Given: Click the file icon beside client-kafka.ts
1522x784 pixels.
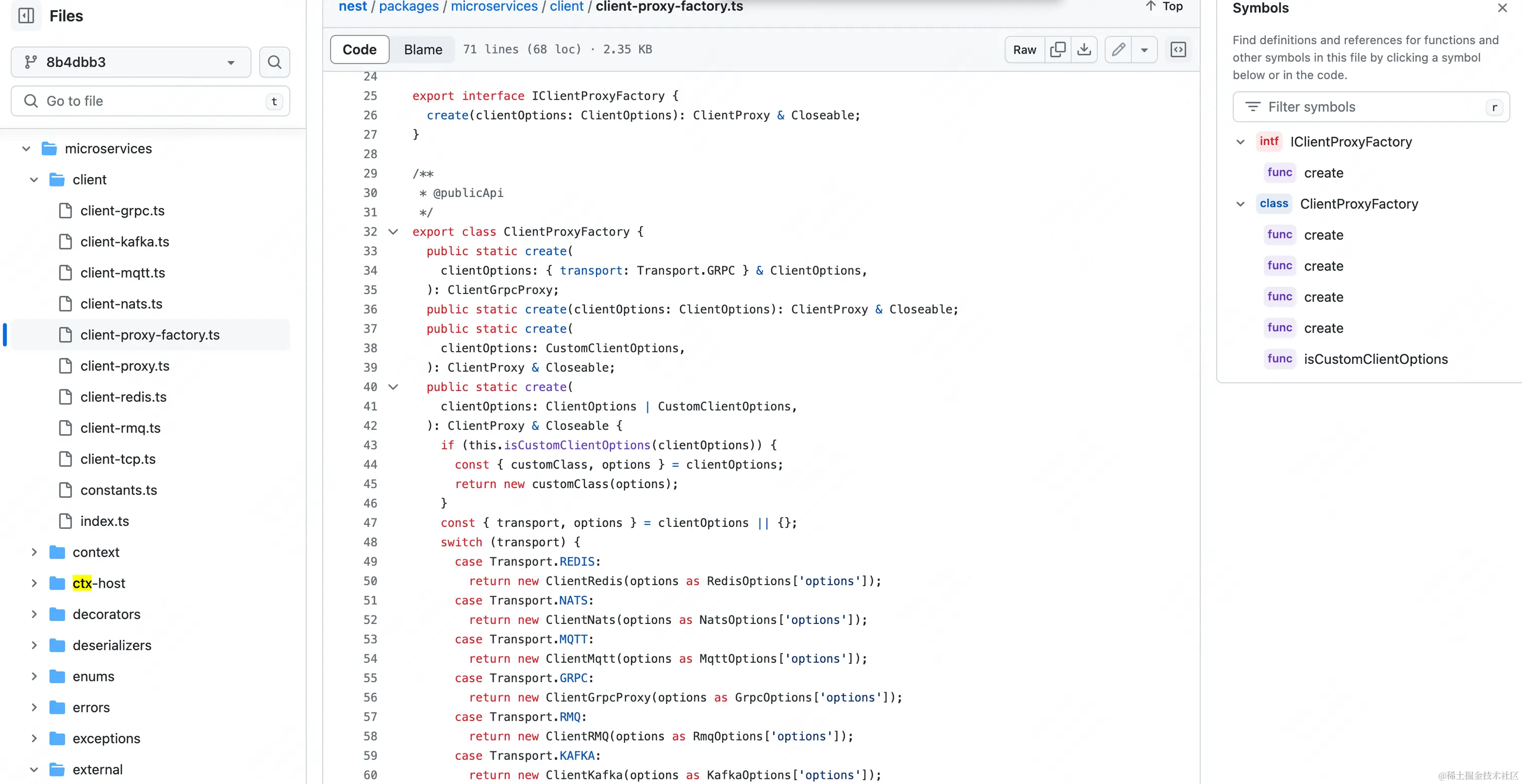Looking at the screenshot, I should click(x=65, y=242).
